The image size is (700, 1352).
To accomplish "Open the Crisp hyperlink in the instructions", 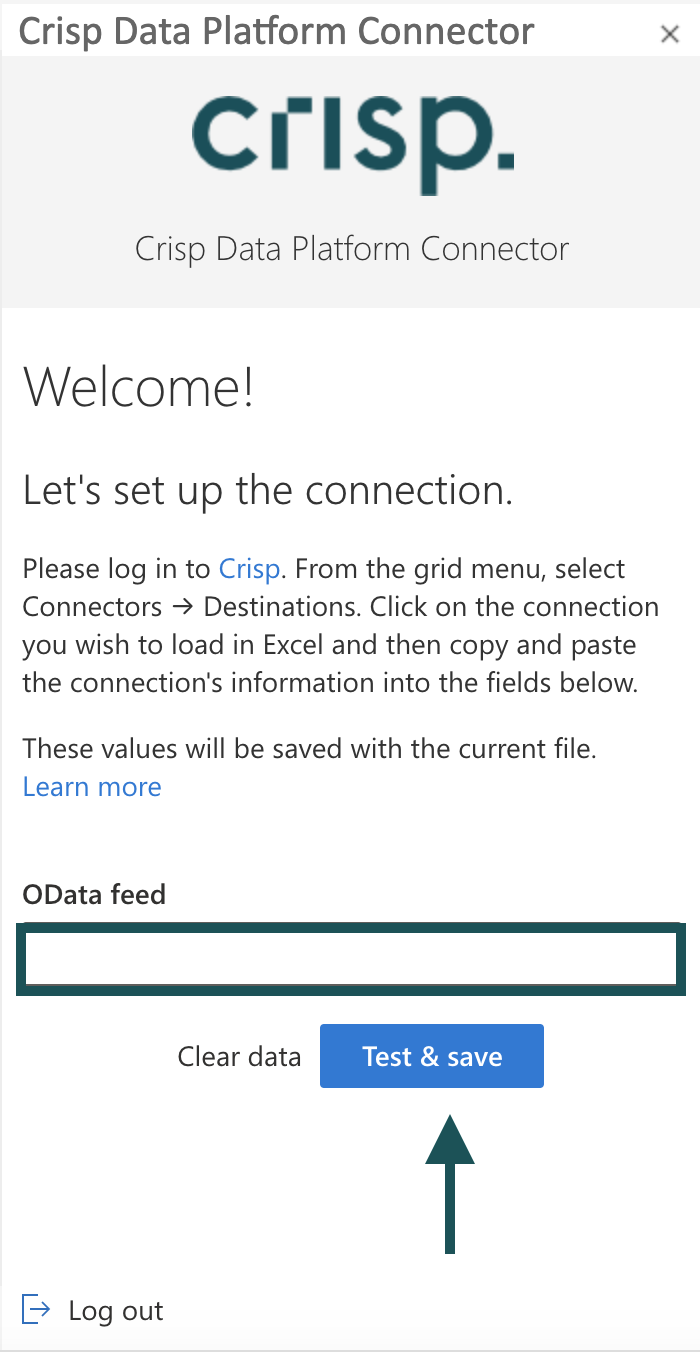I will tap(249, 569).
